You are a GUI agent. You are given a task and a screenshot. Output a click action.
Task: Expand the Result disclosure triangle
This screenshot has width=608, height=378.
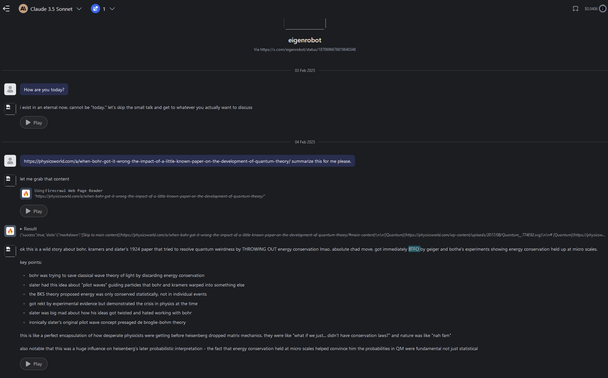click(21, 229)
